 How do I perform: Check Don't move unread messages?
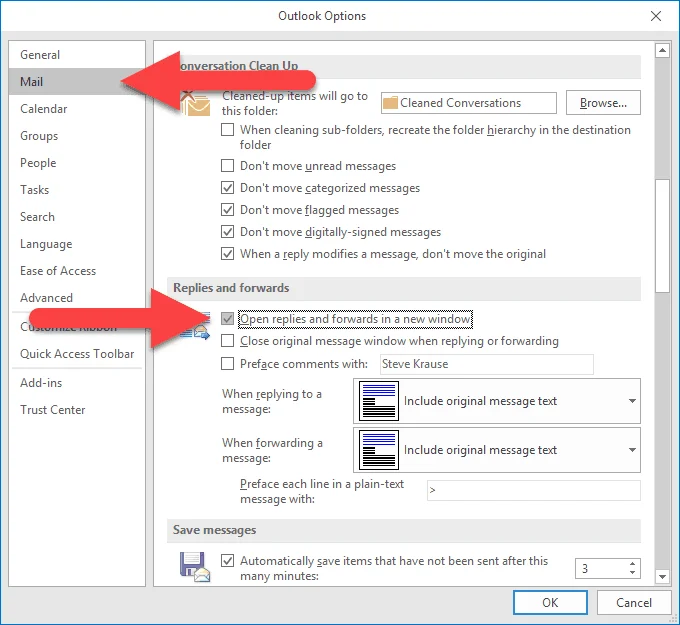pyautogui.click(x=227, y=165)
